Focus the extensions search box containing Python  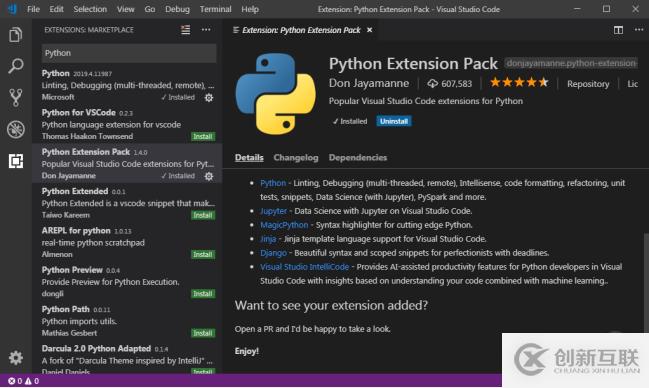(129, 53)
